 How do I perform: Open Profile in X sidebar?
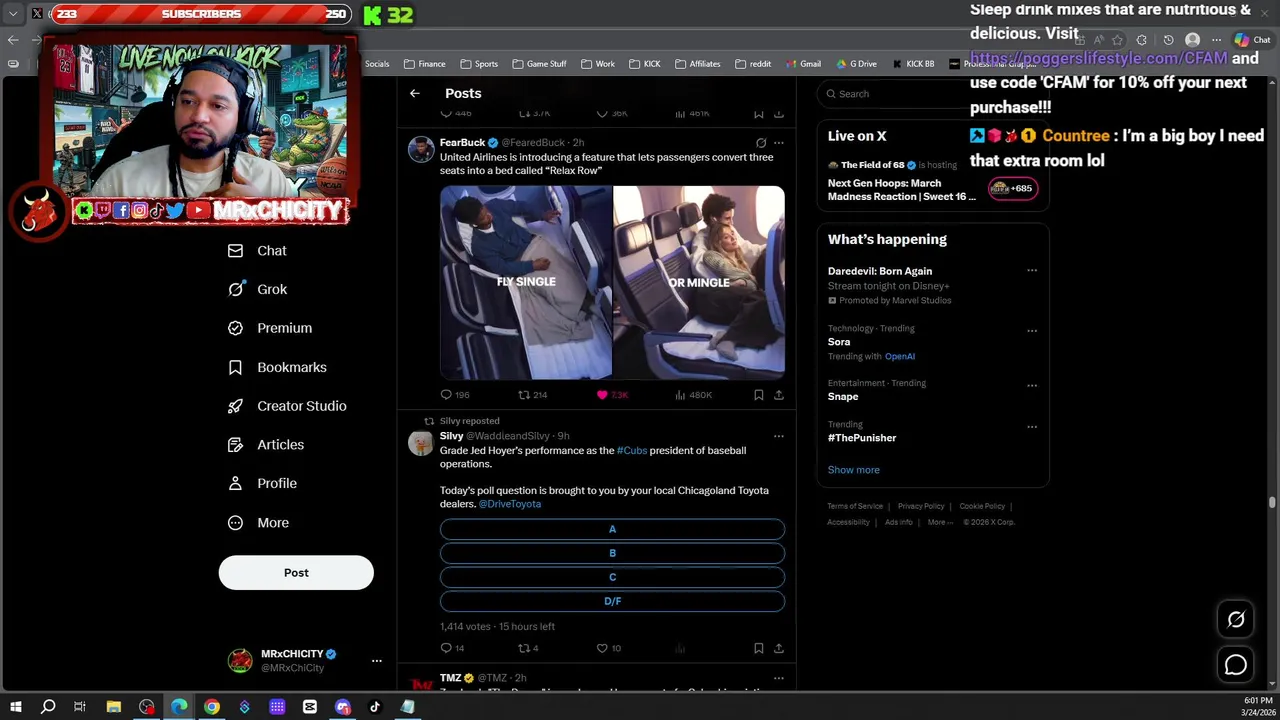[261, 483]
